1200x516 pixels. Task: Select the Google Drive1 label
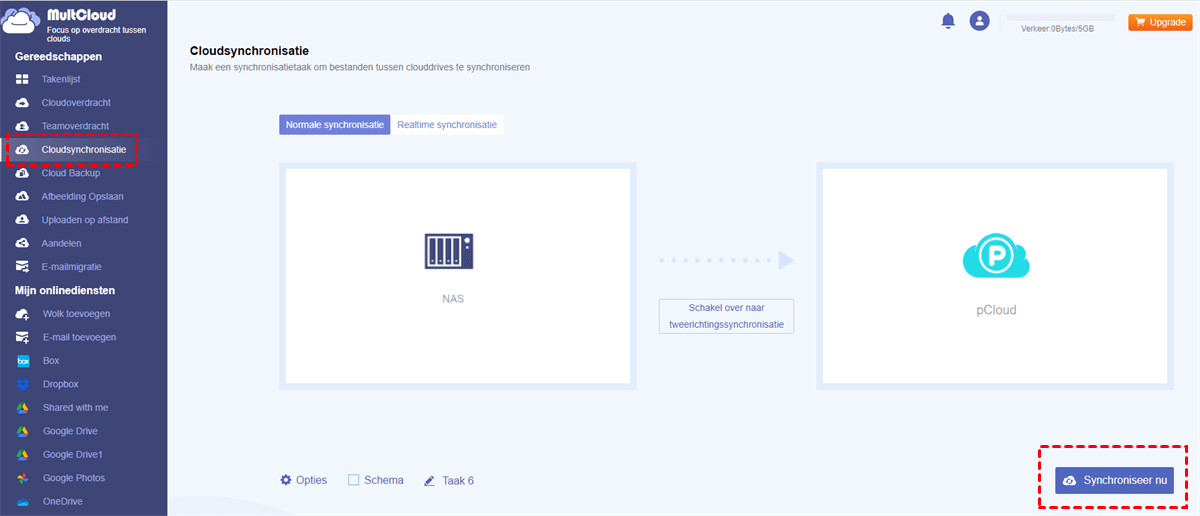(73, 455)
